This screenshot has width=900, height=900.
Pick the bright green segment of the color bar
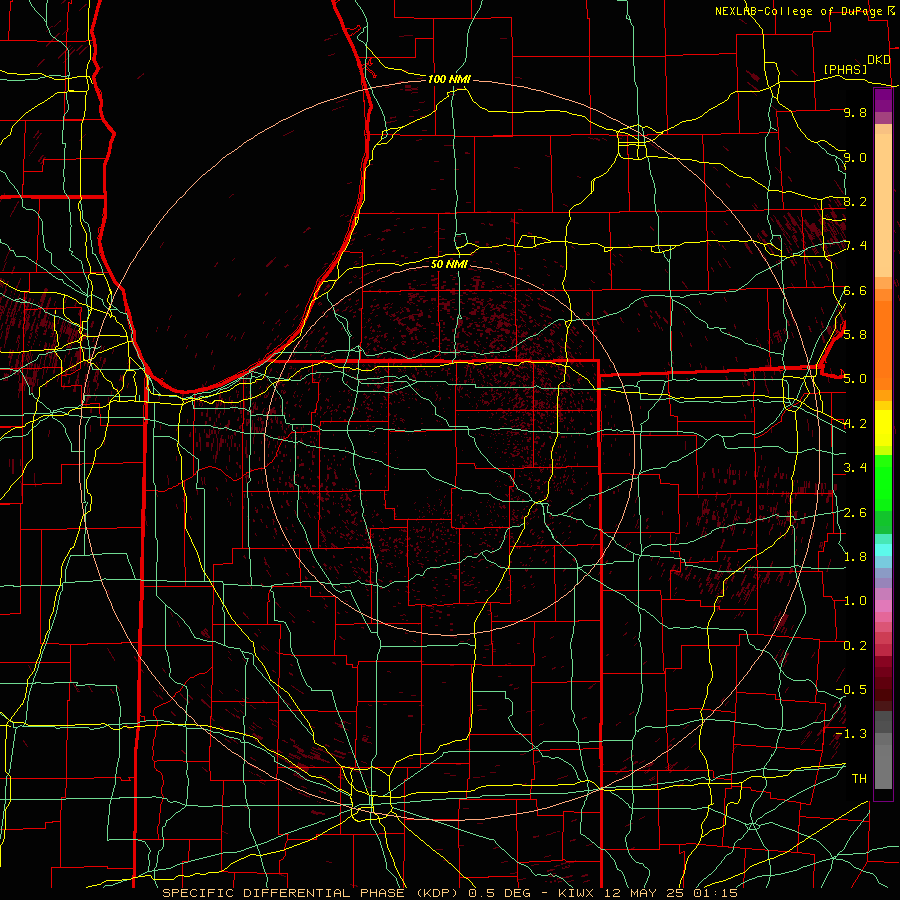point(883,483)
